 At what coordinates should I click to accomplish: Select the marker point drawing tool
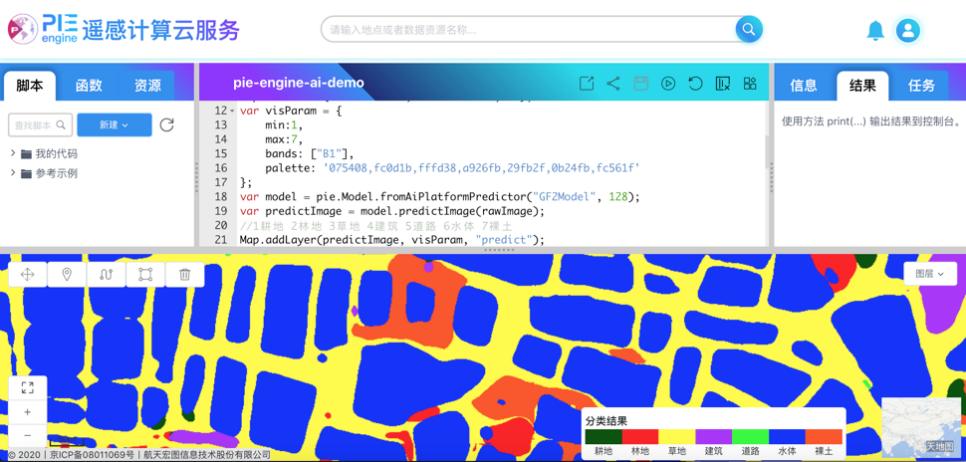tap(67, 274)
